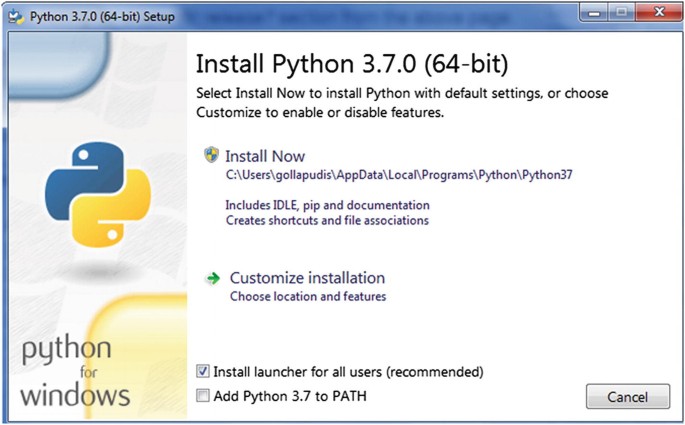Click the default install path under Install Now
Image resolution: width=685 pixels, height=425 pixels.
click(399, 175)
